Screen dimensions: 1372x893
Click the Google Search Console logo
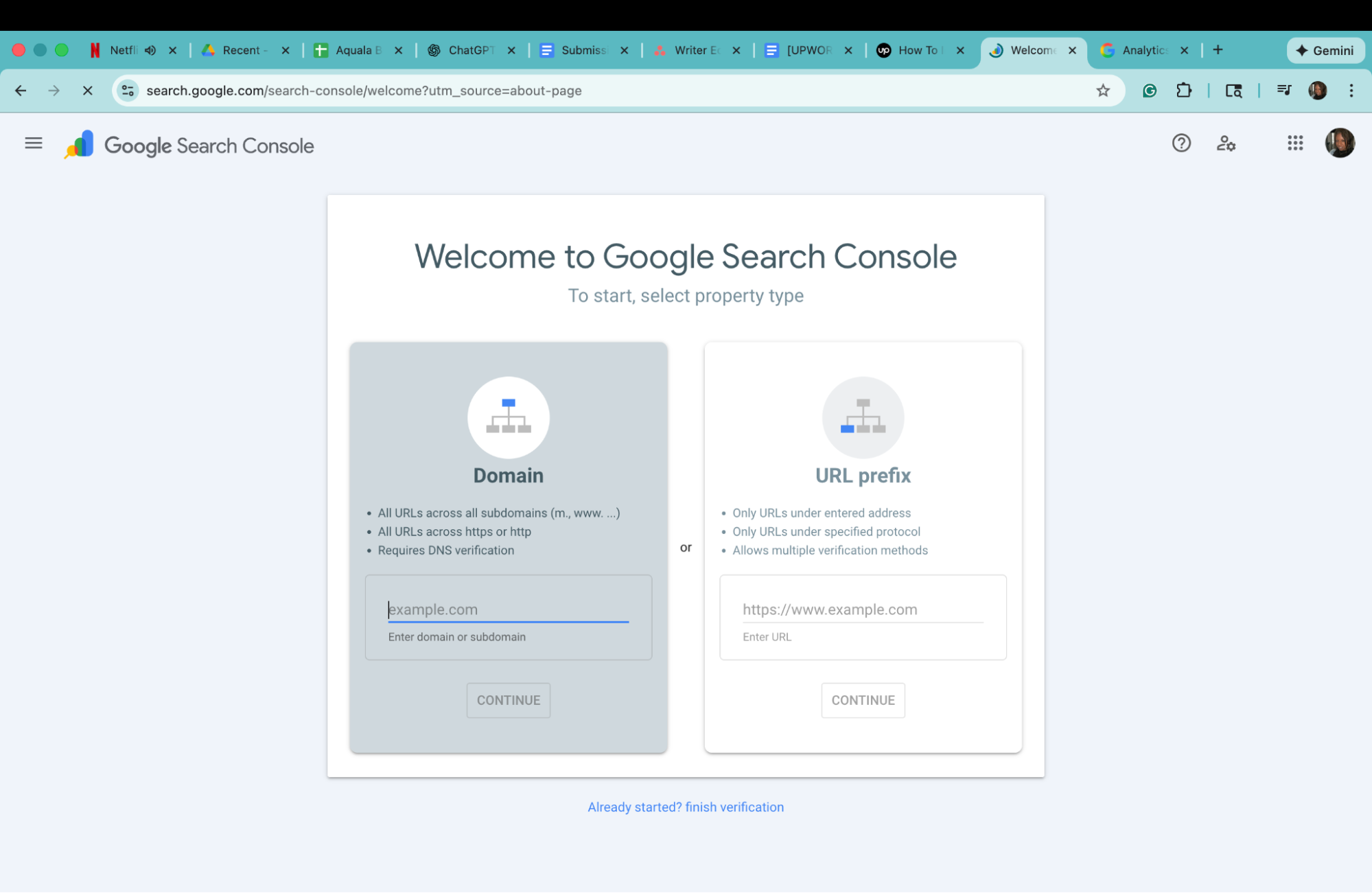(x=189, y=146)
